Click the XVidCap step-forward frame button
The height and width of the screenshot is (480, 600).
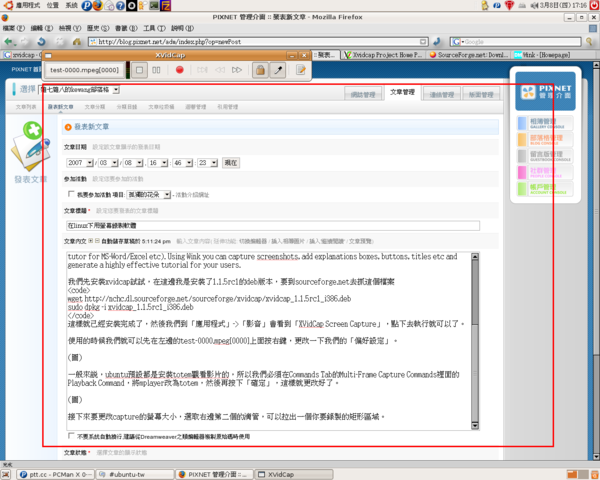coord(202,70)
